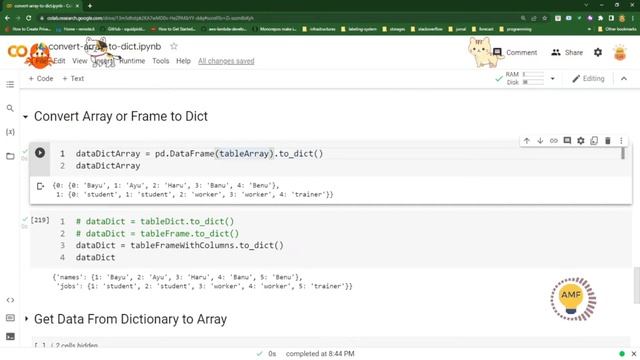640x360 pixels.
Task: Open more cell actions menu
Action: [621, 141]
